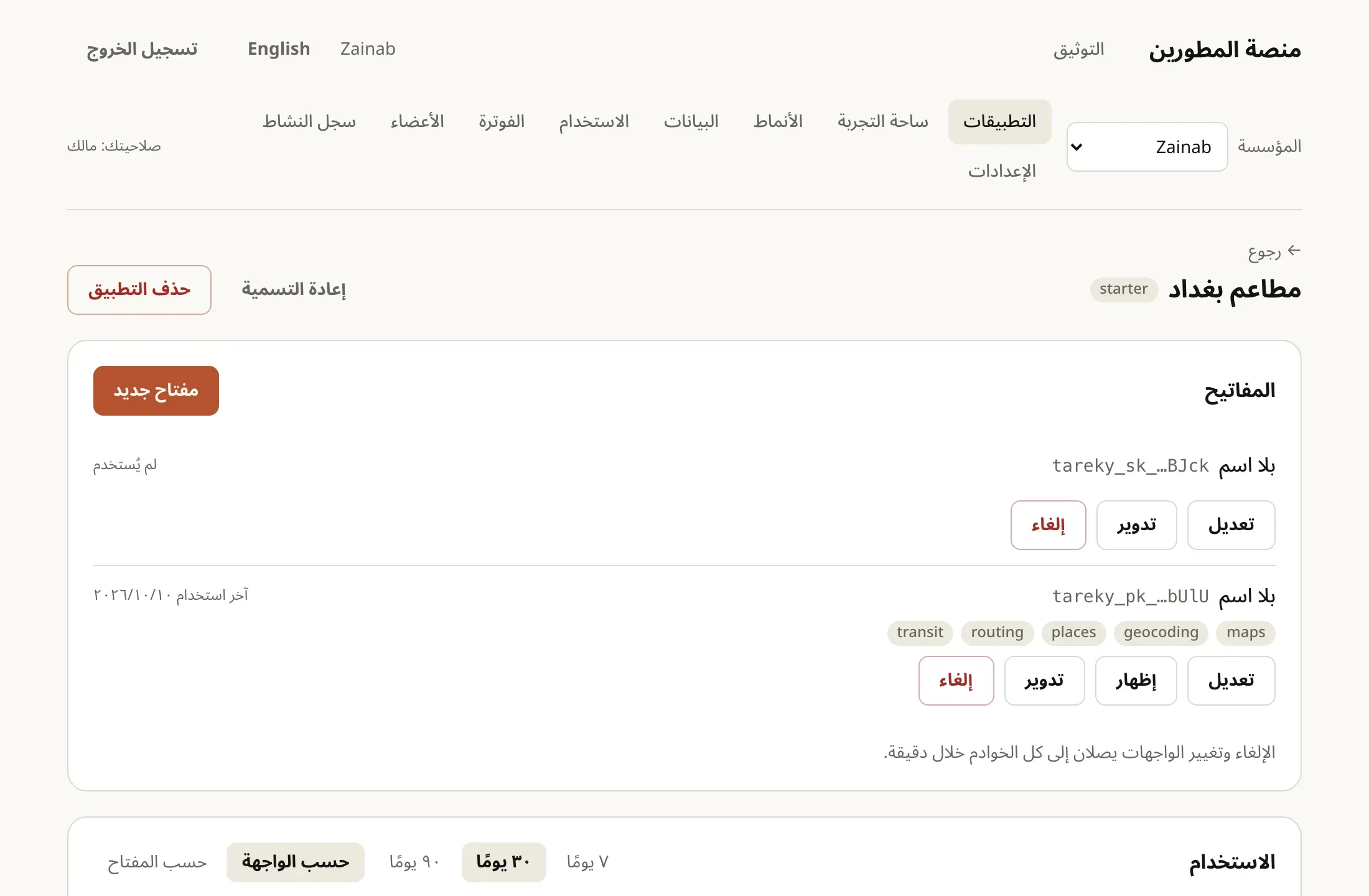Open the المؤسسة Zainab organization dropdown
The height and width of the screenshot is (896, 1369).
point(1147,147)
